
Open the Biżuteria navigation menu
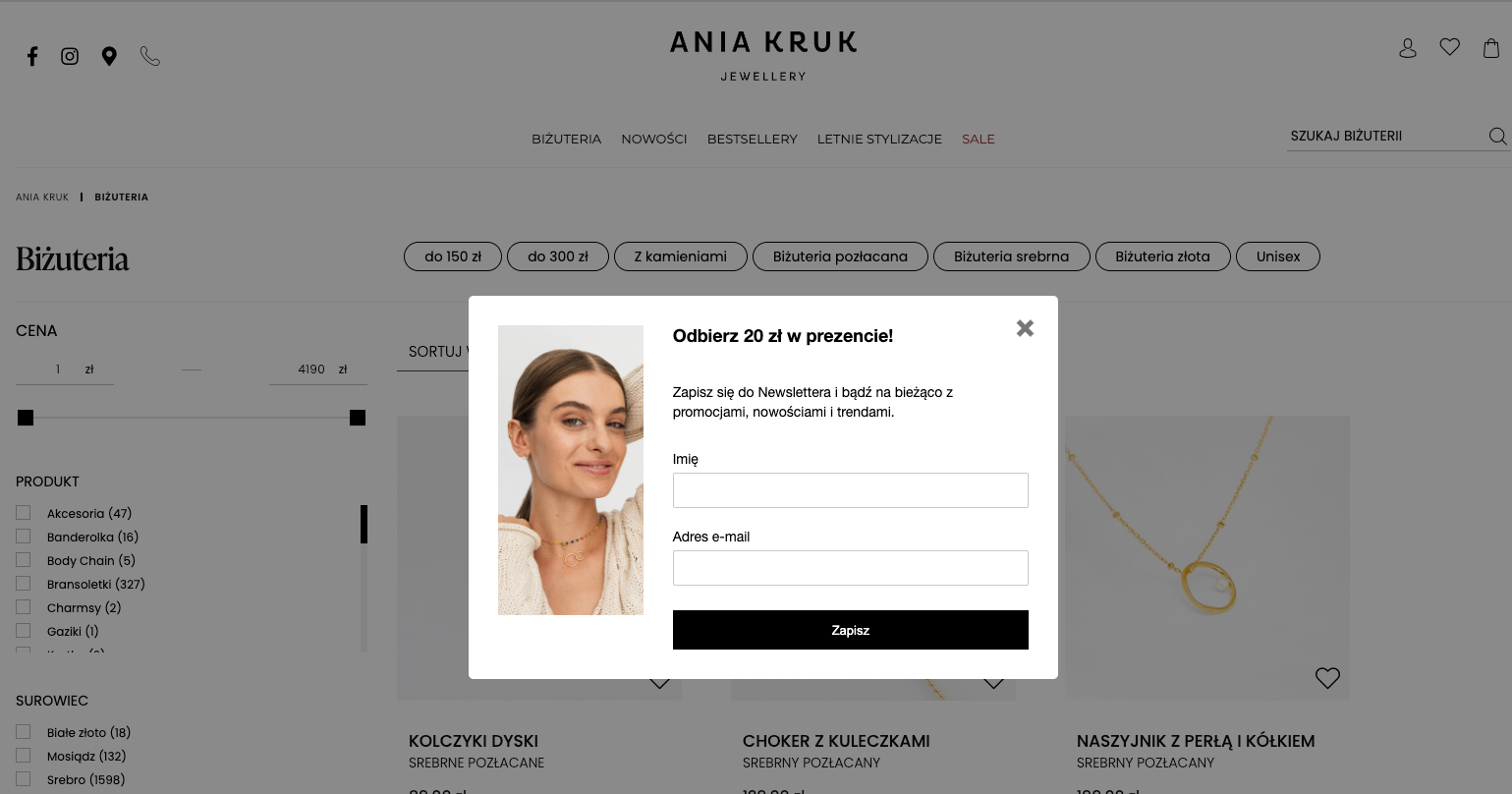[566, 139]
